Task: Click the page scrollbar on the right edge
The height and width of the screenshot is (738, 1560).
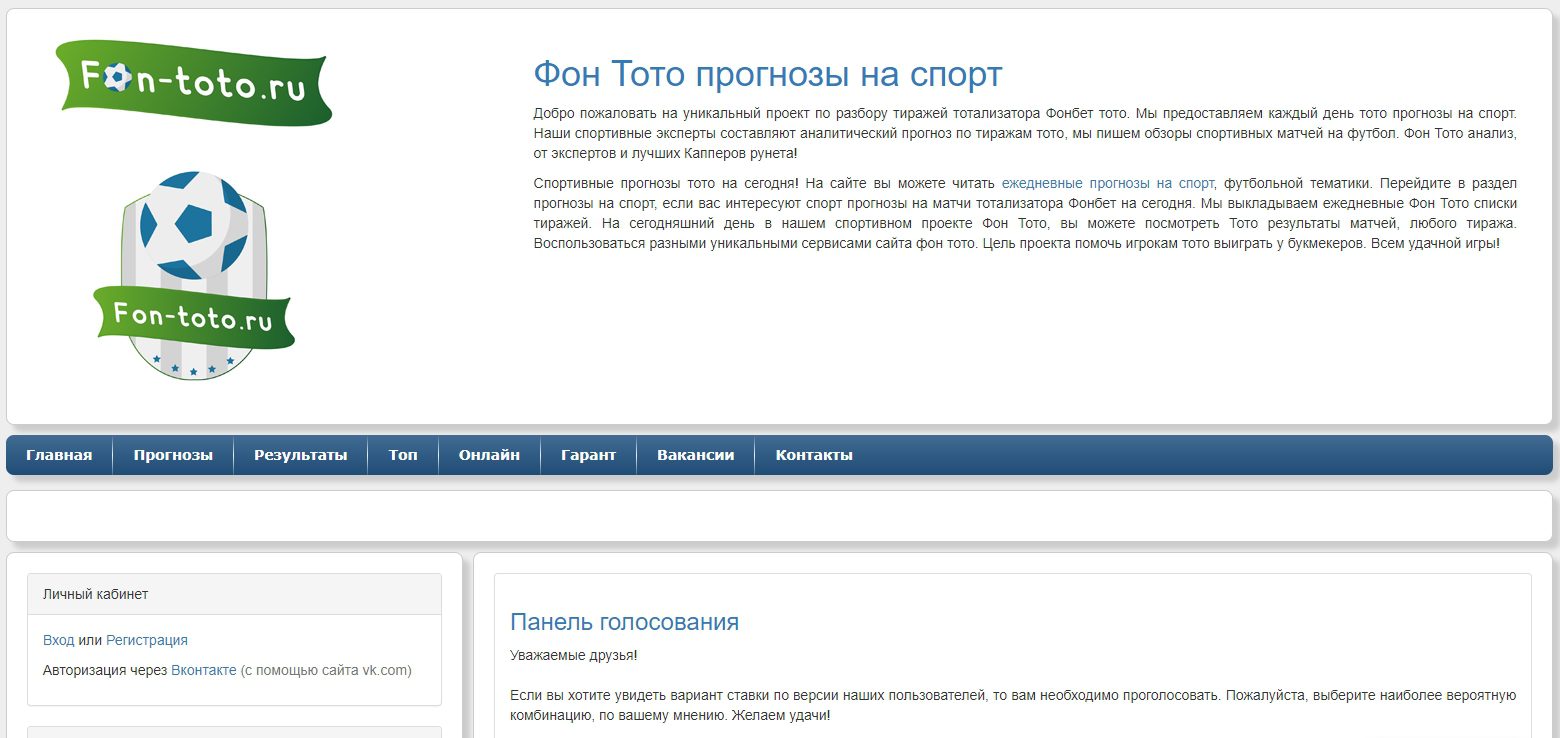Action: (x=1554, y=369)
